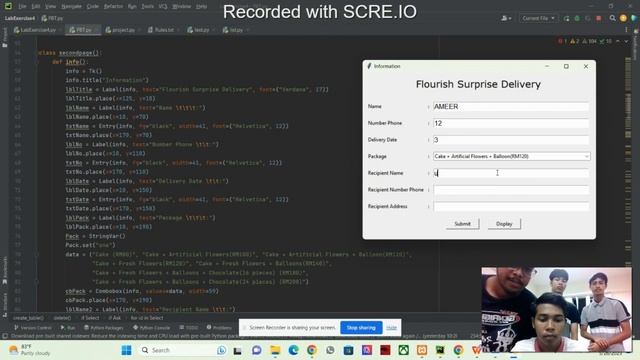Click the PyCharm logo icon in the title bar

[8, 6]
